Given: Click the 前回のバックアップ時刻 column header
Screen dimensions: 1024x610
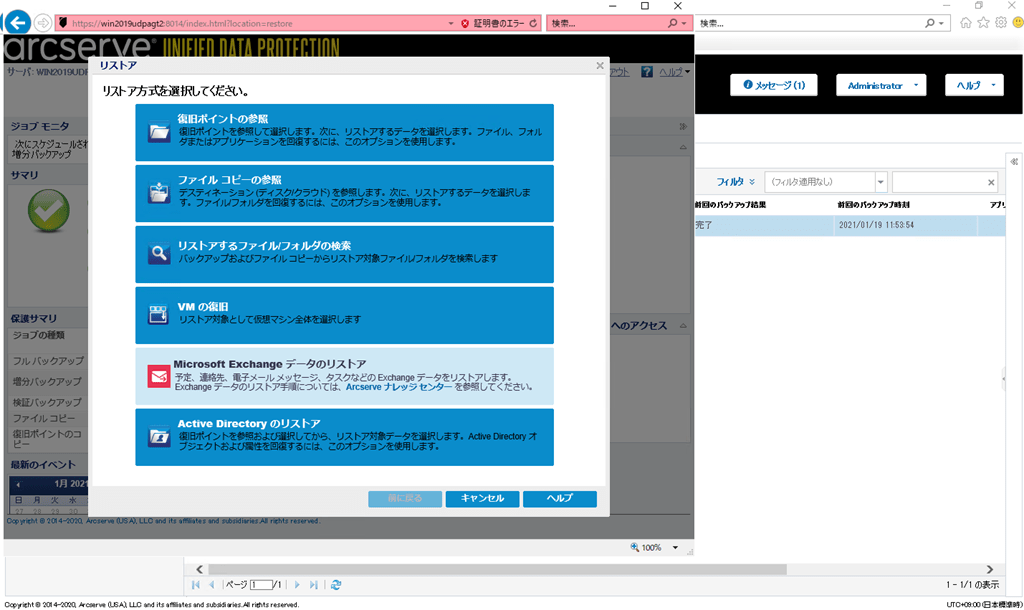Looking at the screenshot, I should (873, 205).
